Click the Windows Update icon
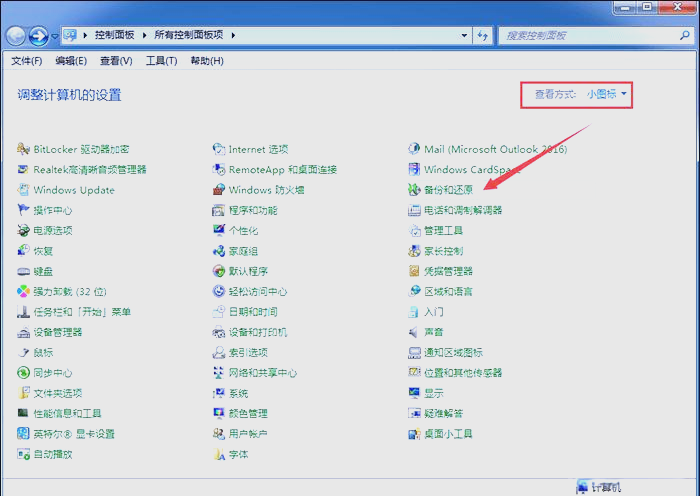The height and width of the screenshot is (496, 700). [24, 190]
